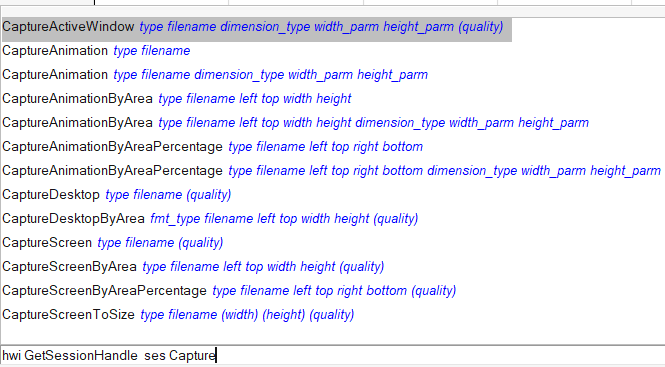
Task: Click the hwi text at input start
Action: pyautogui.click(x=11, y=356)
